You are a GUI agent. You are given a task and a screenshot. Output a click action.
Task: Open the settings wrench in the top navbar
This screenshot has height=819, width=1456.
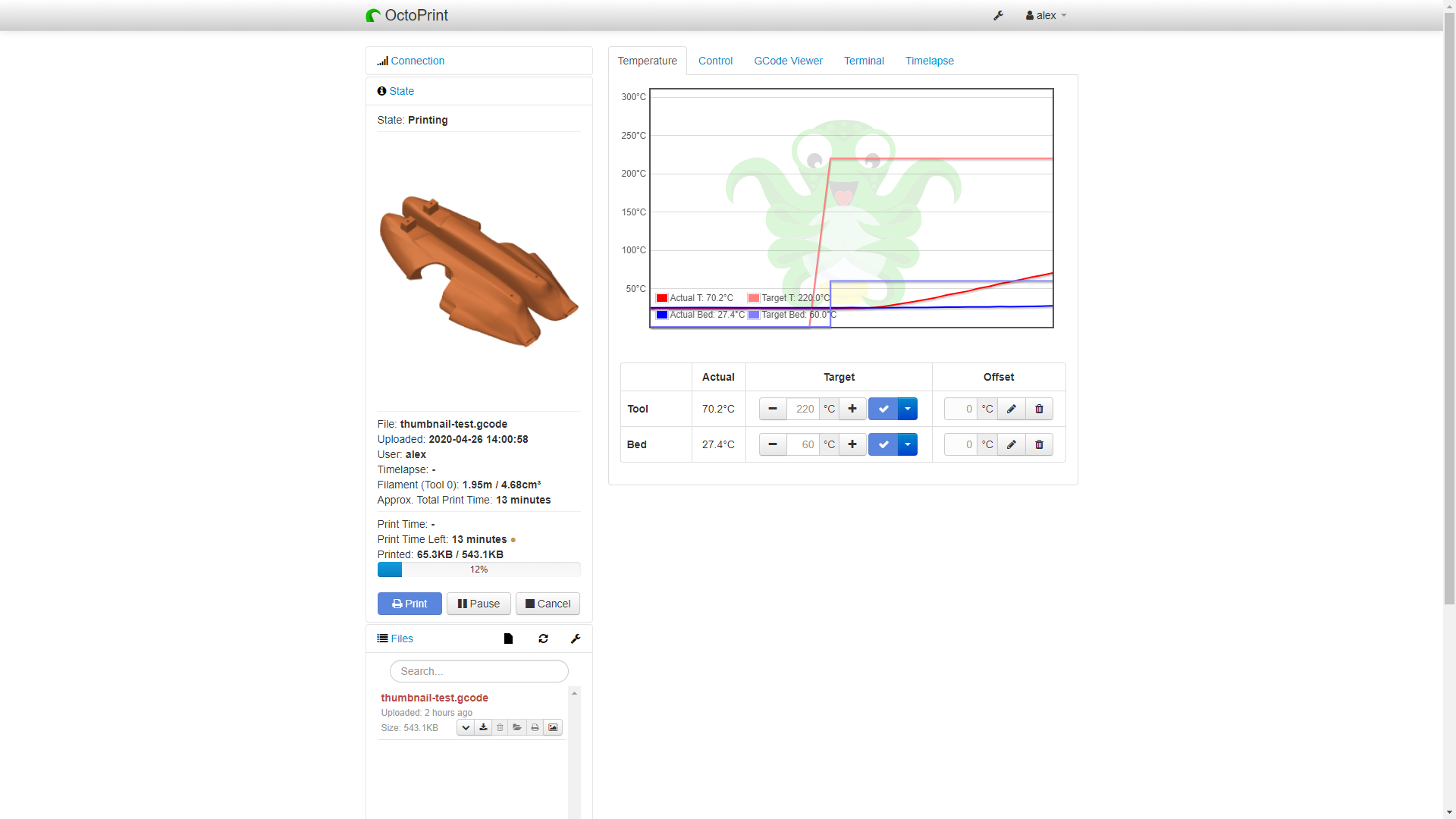(x=998, y=15)
